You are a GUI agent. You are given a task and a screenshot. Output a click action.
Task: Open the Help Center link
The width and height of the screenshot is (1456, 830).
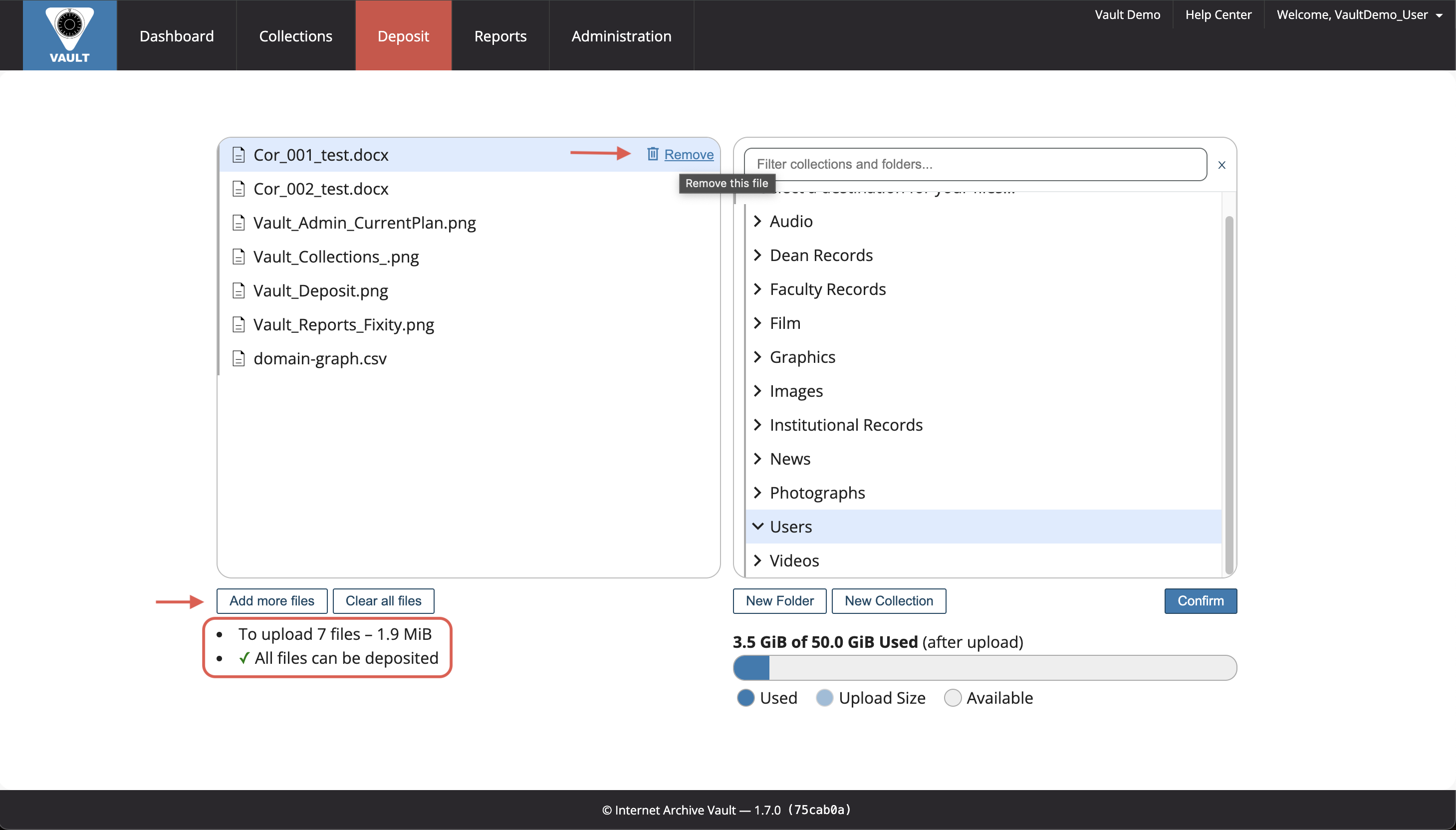1218,15
